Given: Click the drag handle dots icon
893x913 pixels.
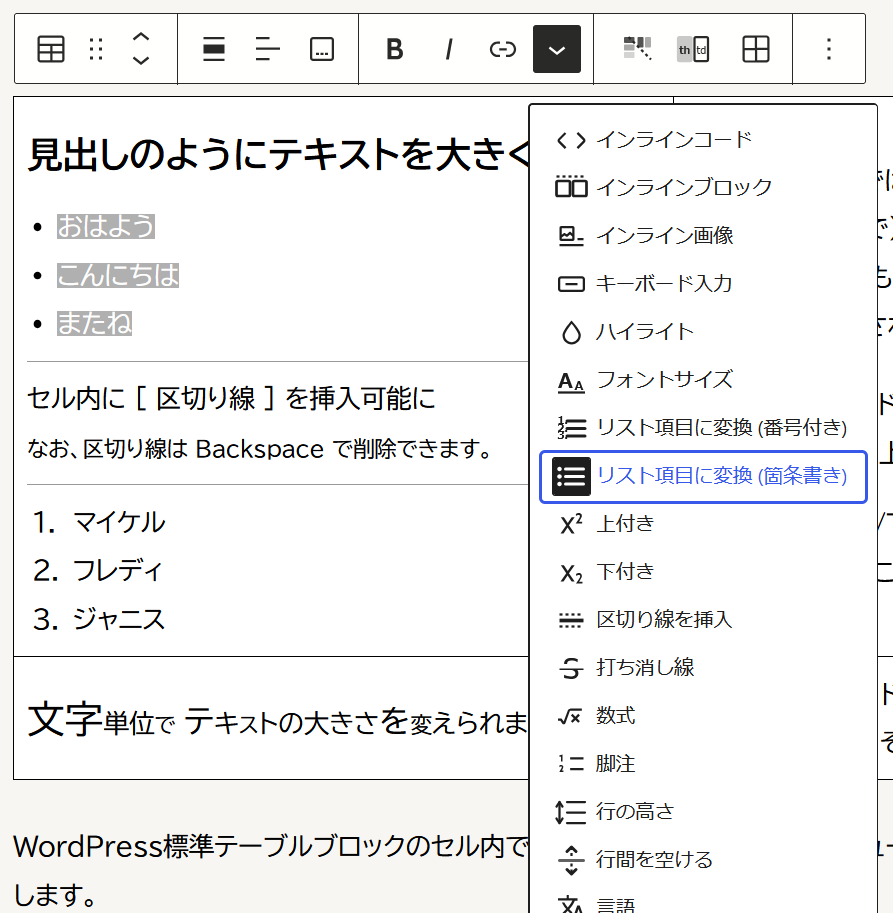Looking at the screenshot, I should pyautogui.click(x=96, y=49).
